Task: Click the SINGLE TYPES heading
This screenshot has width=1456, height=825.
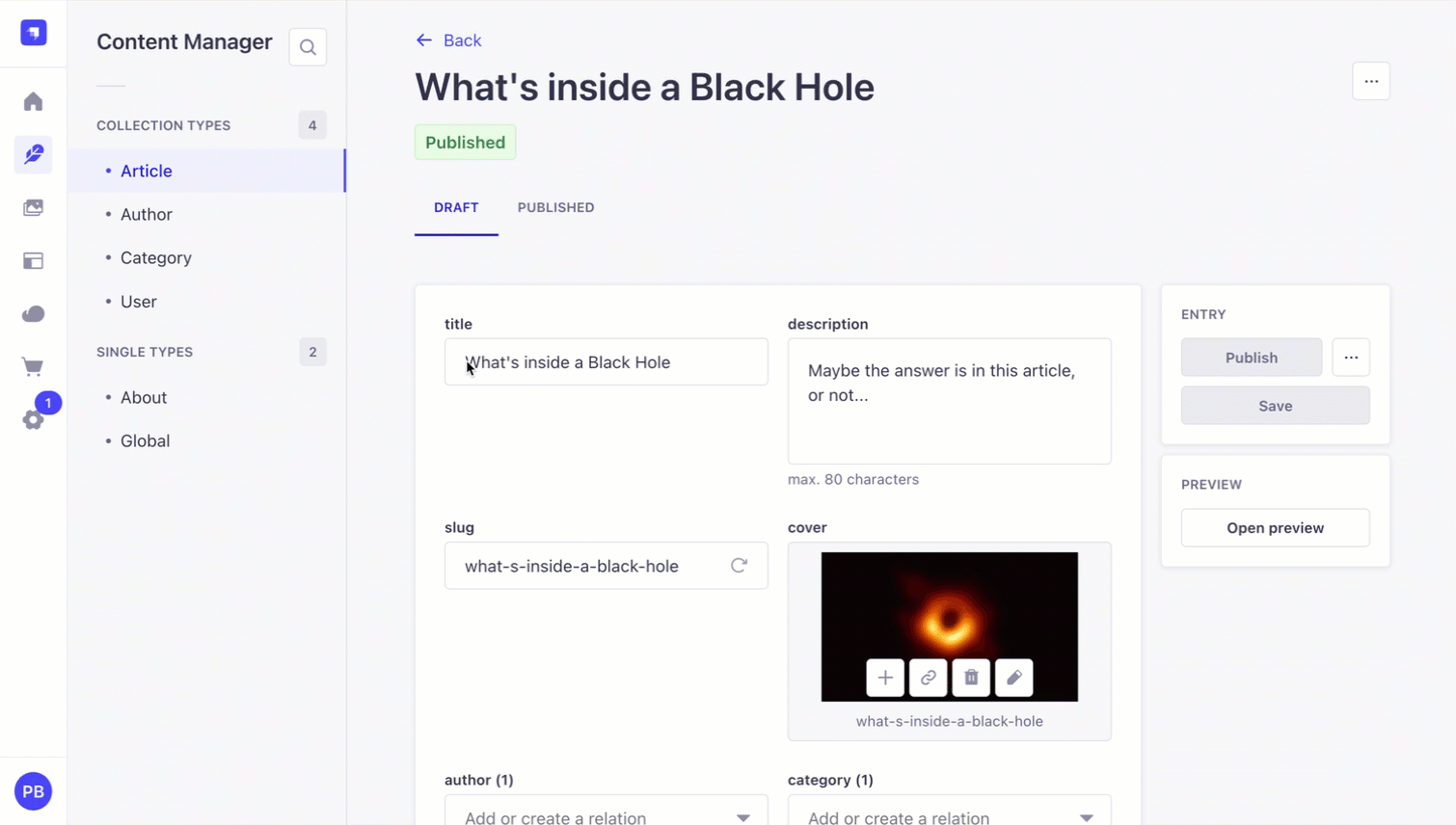Action: [145, 352]
